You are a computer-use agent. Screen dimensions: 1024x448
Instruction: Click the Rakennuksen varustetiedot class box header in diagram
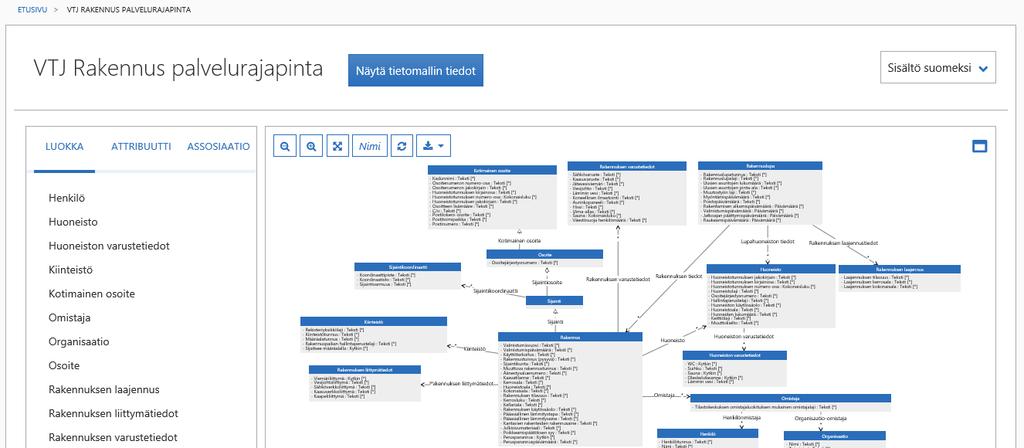[627, 167]
